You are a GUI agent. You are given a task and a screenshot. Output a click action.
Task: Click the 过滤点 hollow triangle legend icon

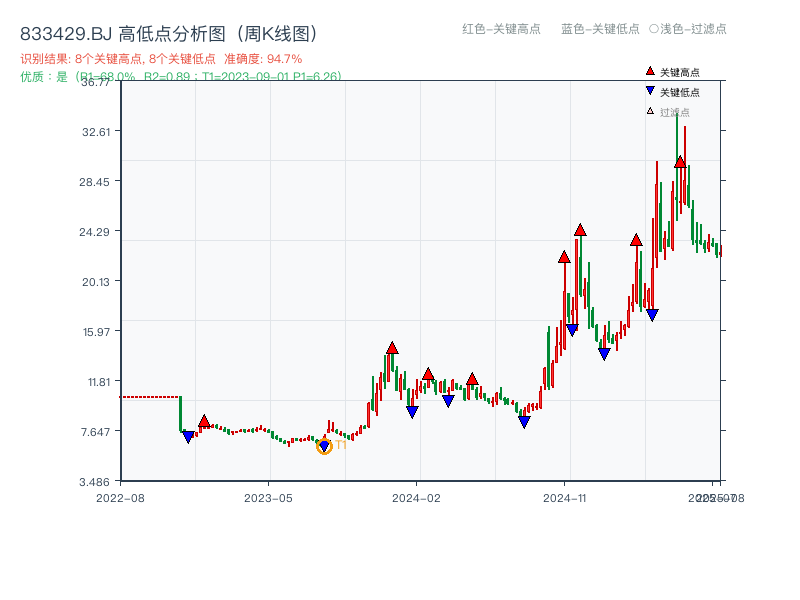point(648,112)
